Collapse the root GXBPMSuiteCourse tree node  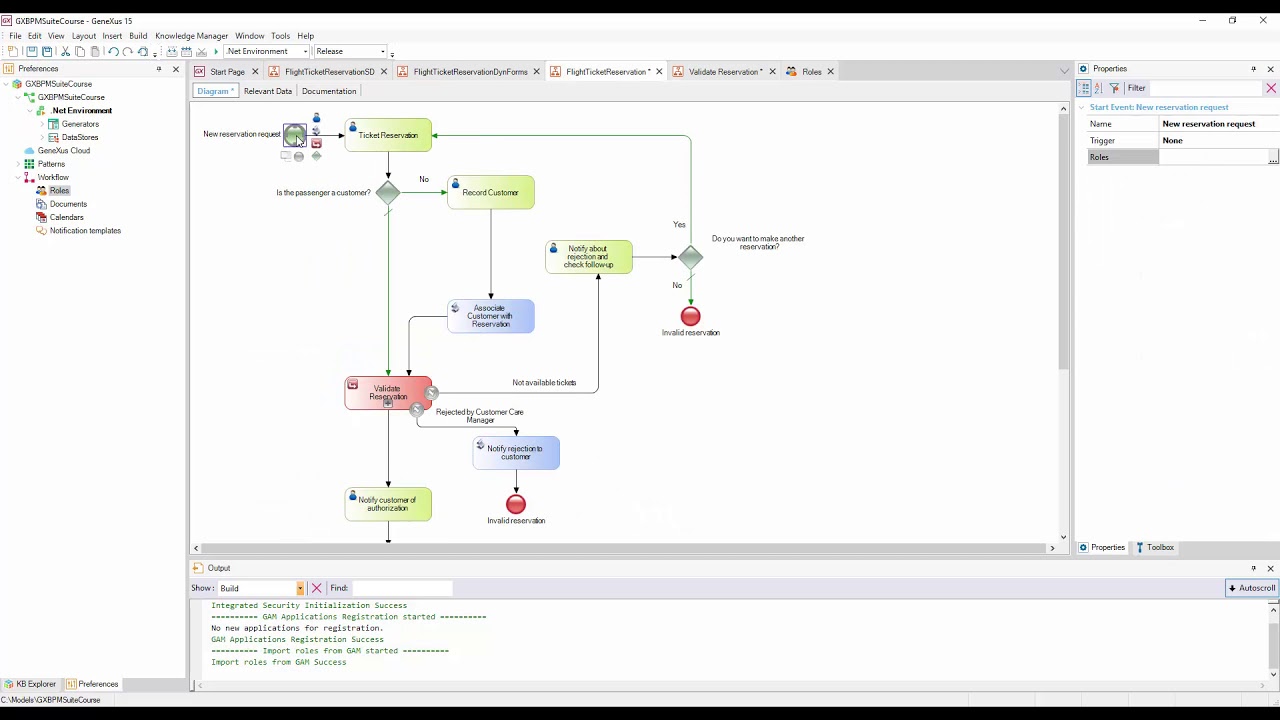tap(5, 84)
